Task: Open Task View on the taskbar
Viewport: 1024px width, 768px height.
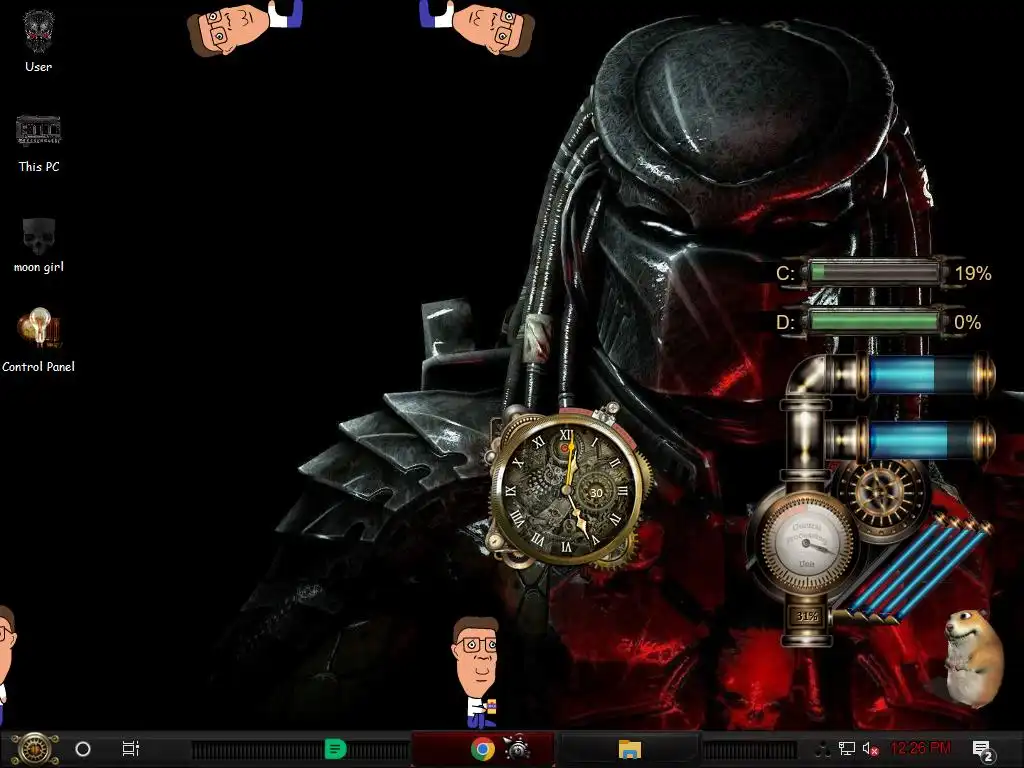Action: point(131,749)
